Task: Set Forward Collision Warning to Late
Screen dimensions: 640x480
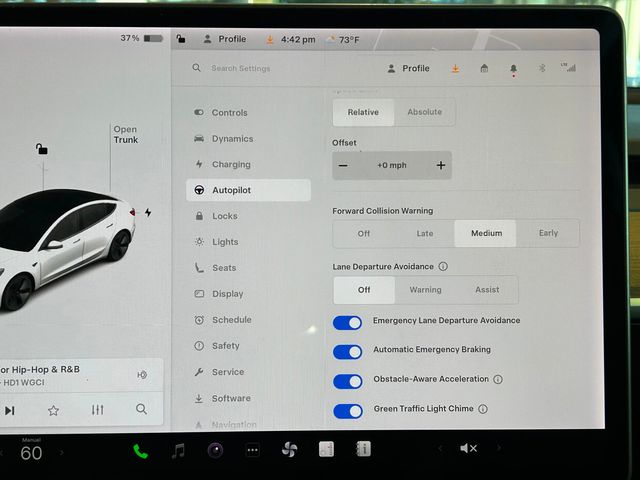Action: click(x=425, y=233)
